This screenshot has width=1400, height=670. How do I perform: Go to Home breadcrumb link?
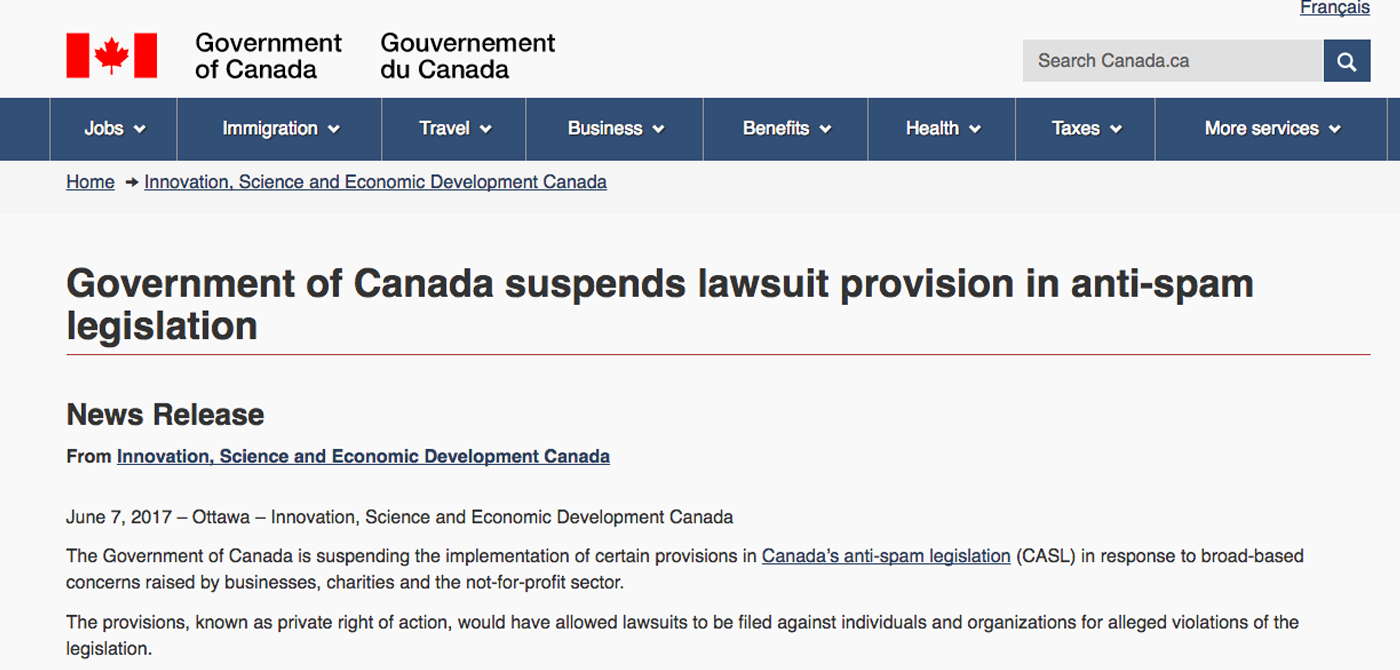pyautogui.click(x=90, y=182)
